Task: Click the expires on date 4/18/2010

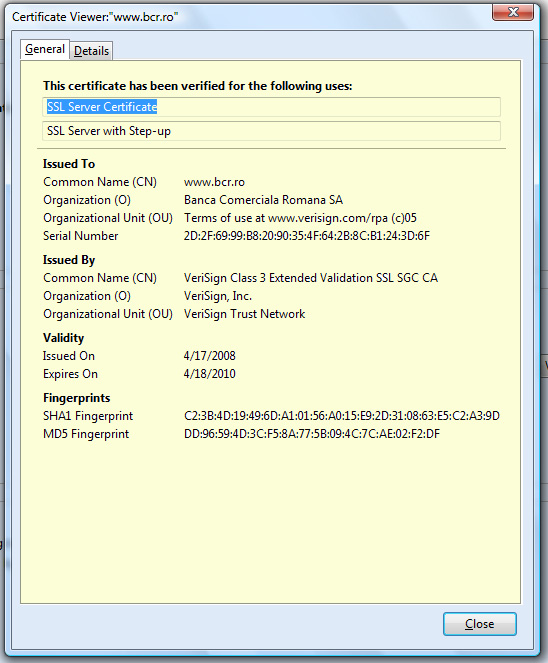Action: [209, 374]
